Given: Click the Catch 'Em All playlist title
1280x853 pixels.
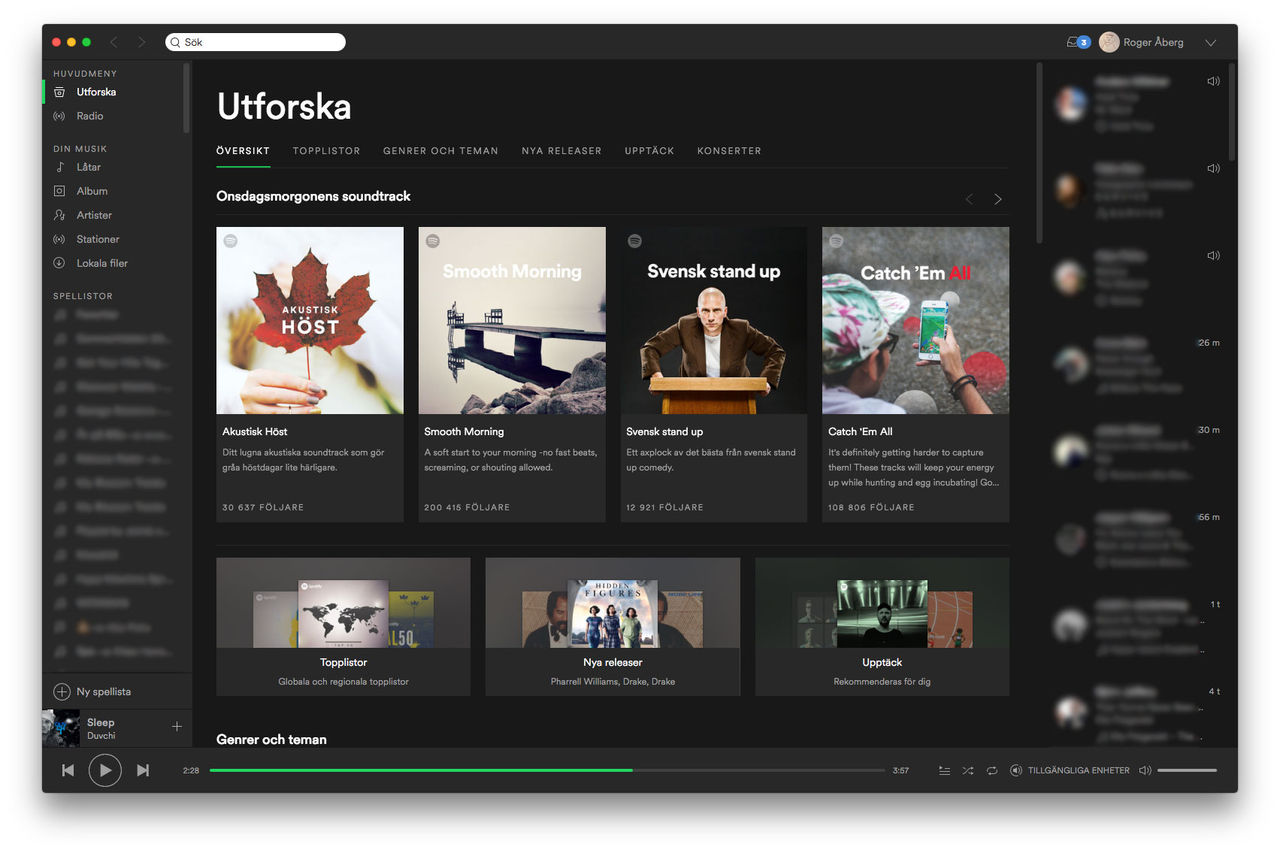Looking at the screenshot, I should 860,432.
